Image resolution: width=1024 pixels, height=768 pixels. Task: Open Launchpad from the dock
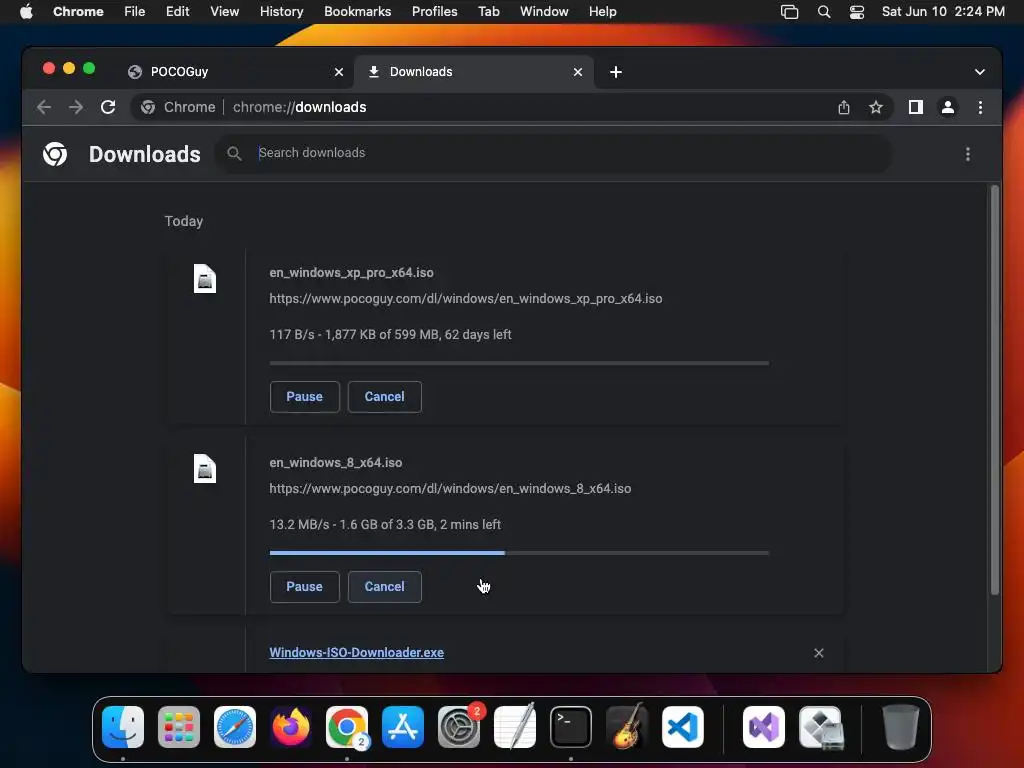[179, 726]
